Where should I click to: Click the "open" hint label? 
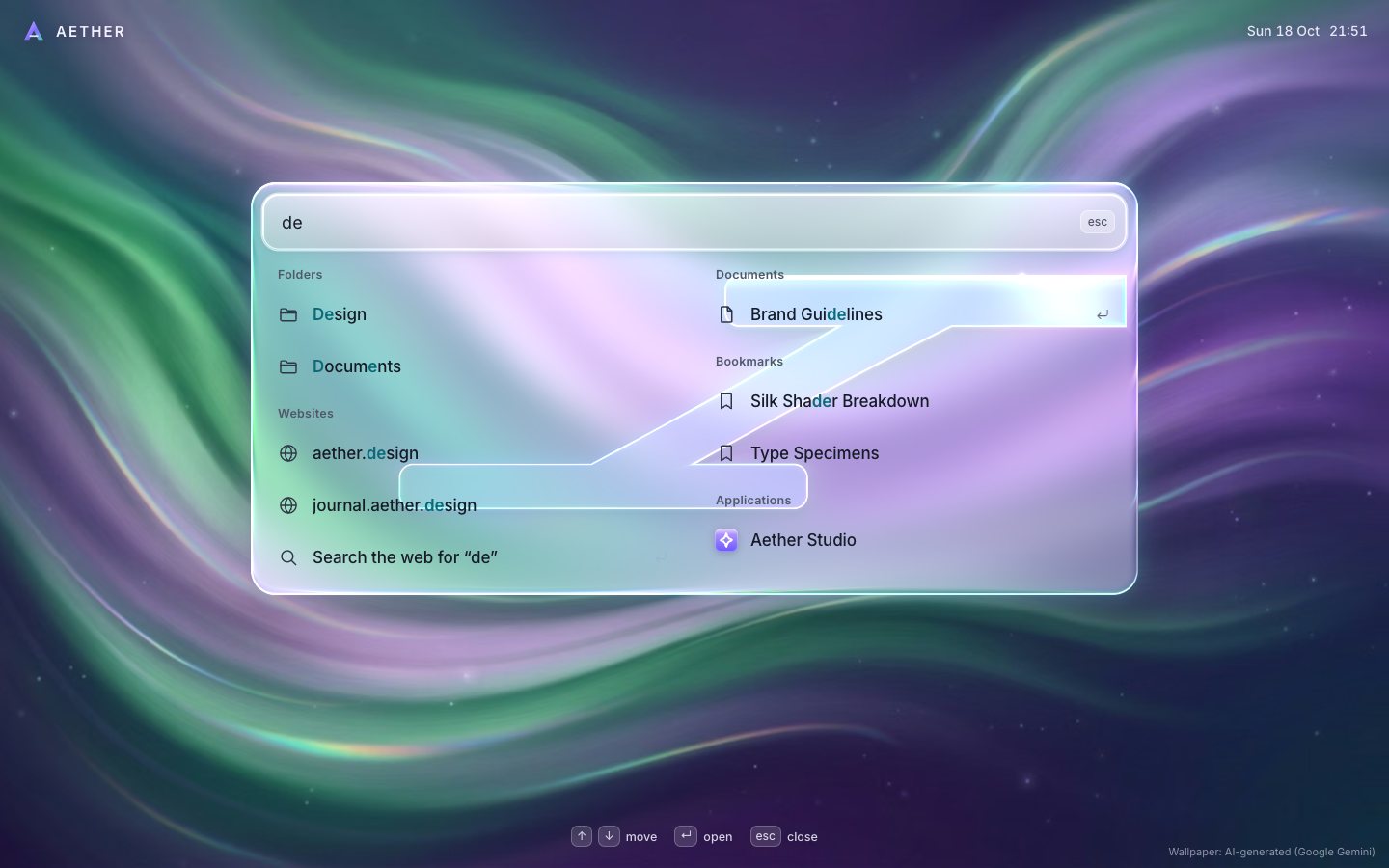(x=718, y=837)
